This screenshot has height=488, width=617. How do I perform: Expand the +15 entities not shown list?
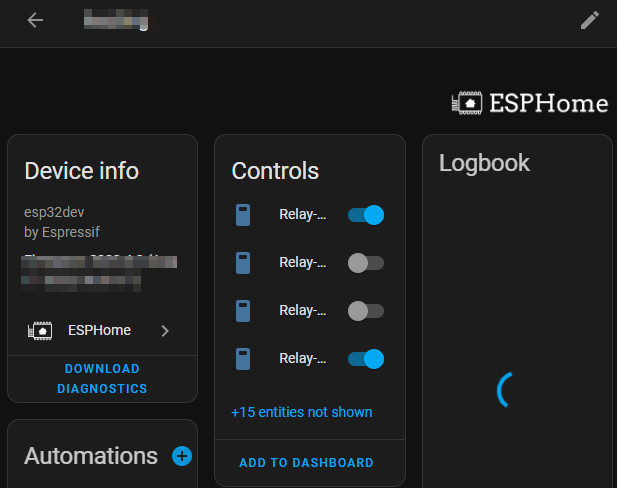[301, 412]
